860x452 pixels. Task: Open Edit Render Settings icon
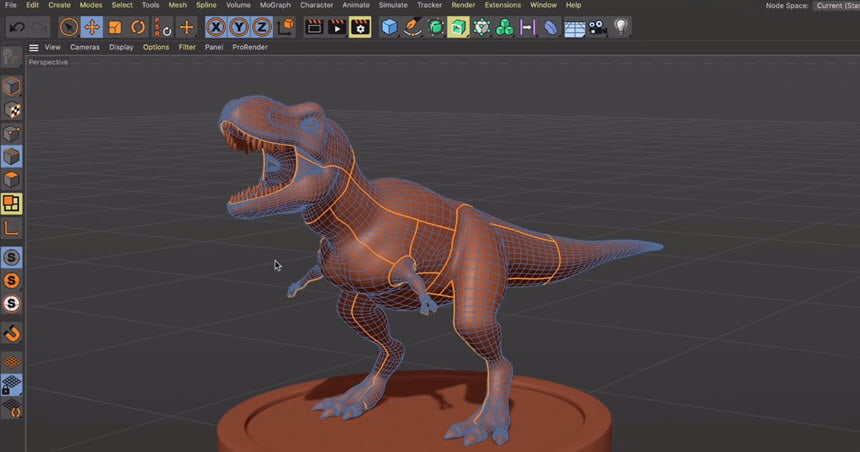tap(360, 27)
